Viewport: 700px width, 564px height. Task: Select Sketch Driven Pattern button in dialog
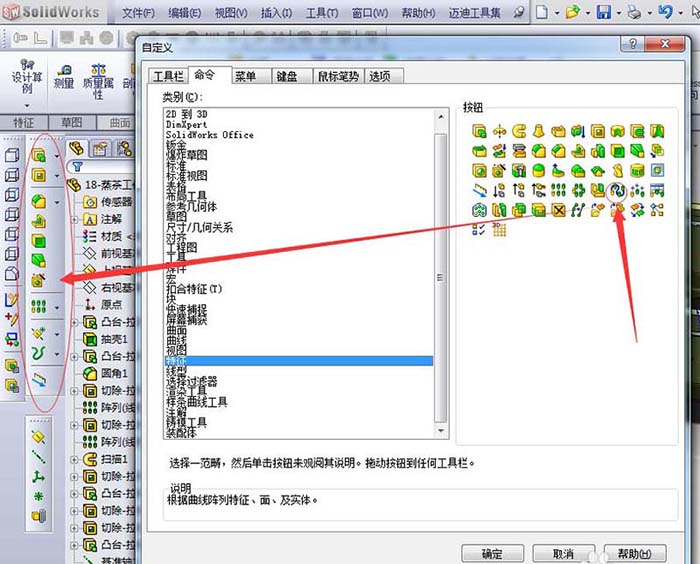coord(637,190)
